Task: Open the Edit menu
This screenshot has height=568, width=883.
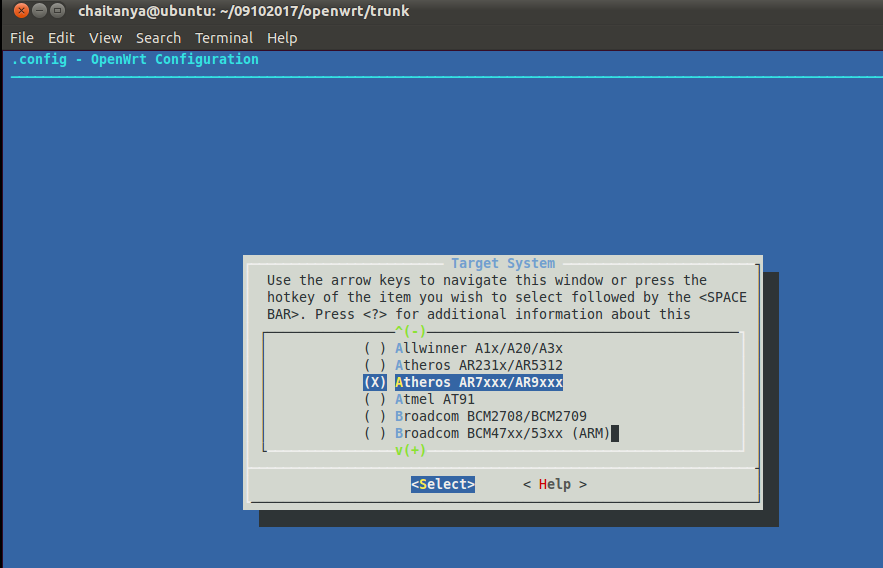Action: 61,38
